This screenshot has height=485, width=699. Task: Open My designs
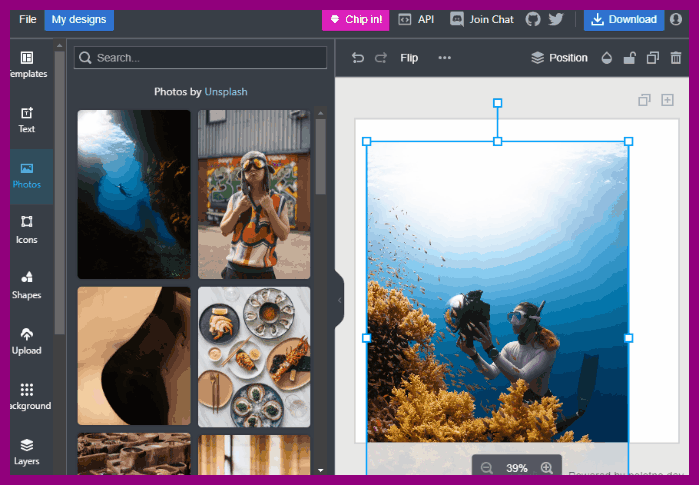click(79, 20)
